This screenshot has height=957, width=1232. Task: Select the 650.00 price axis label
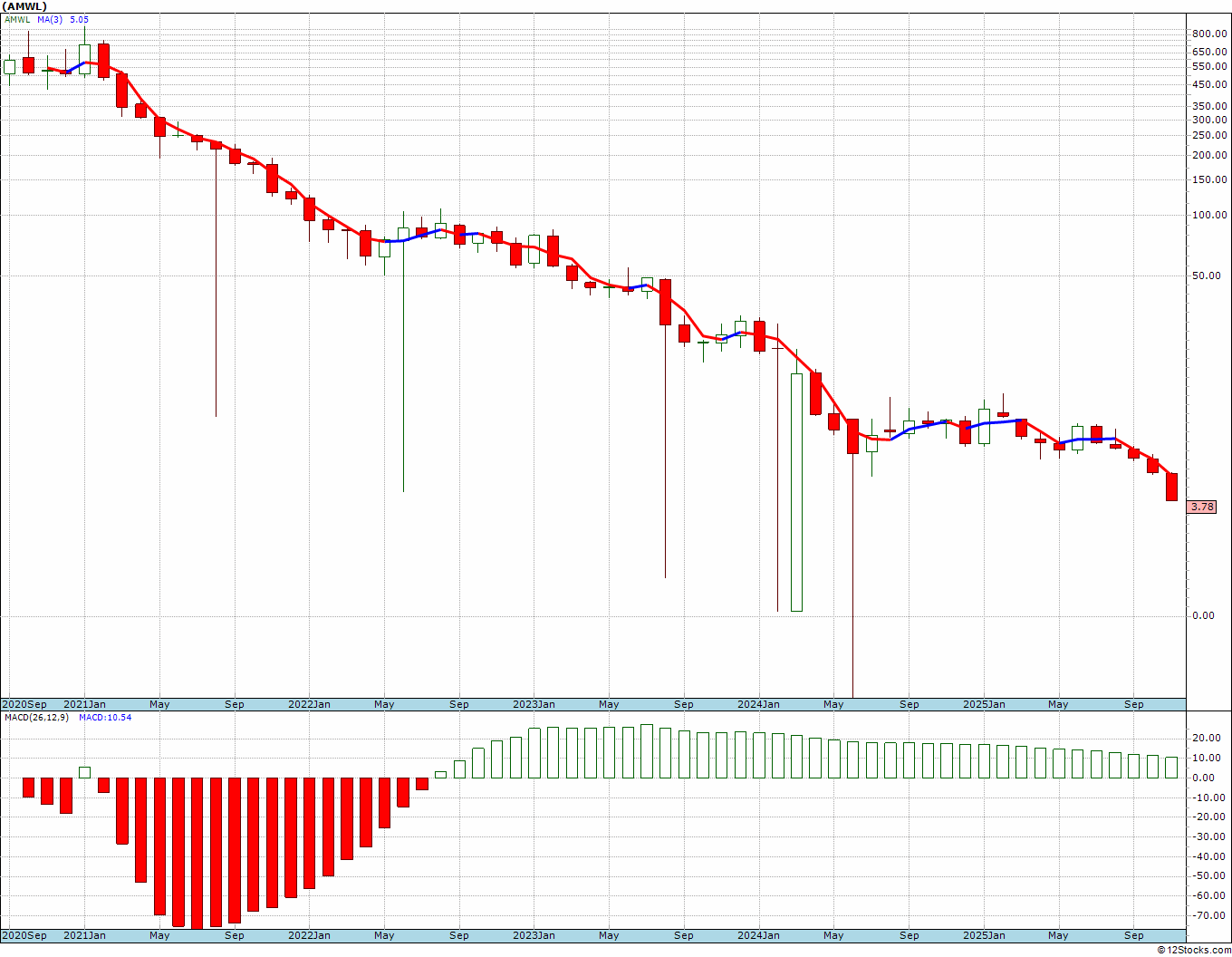1210,52
